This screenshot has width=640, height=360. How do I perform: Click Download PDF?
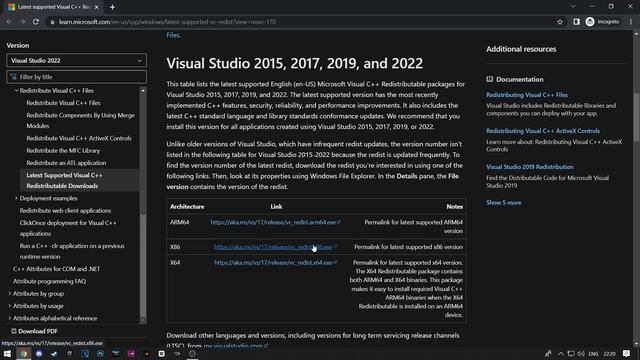pyautogui.click(x=34, y=331)
